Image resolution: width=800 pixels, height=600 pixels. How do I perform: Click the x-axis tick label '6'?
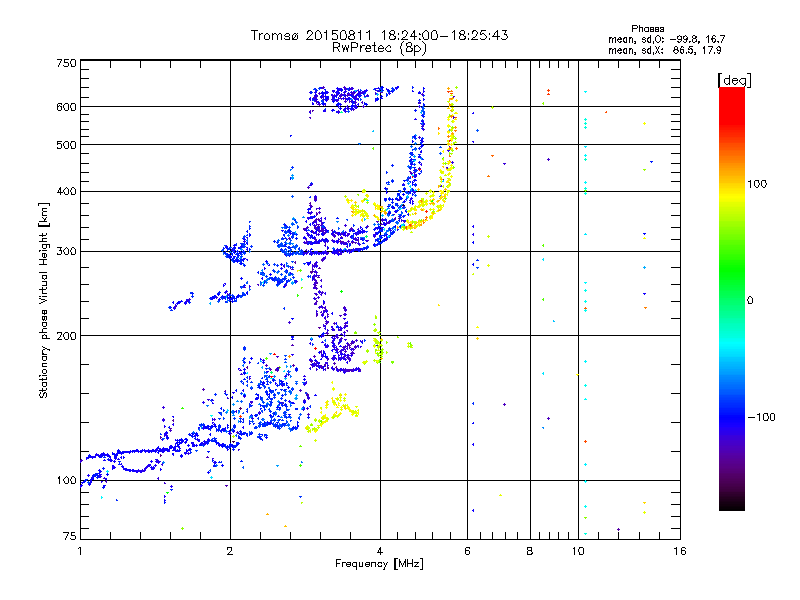pyautogui.click(x=467, y=551)
